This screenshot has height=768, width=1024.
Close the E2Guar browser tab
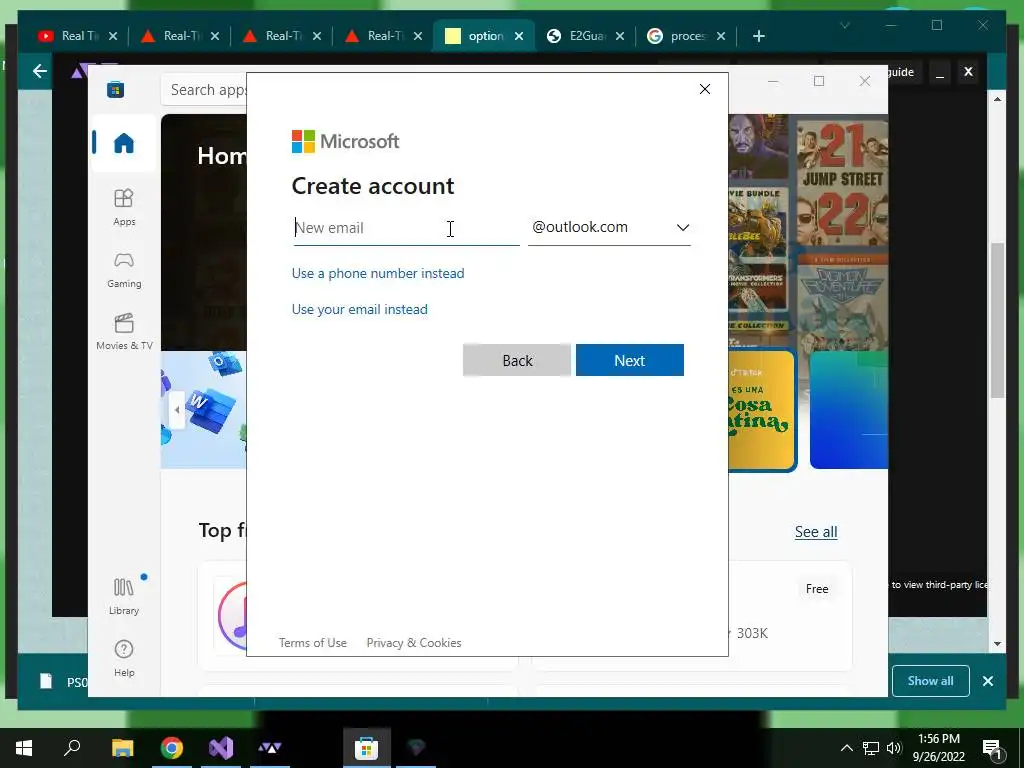coord(620,36)
